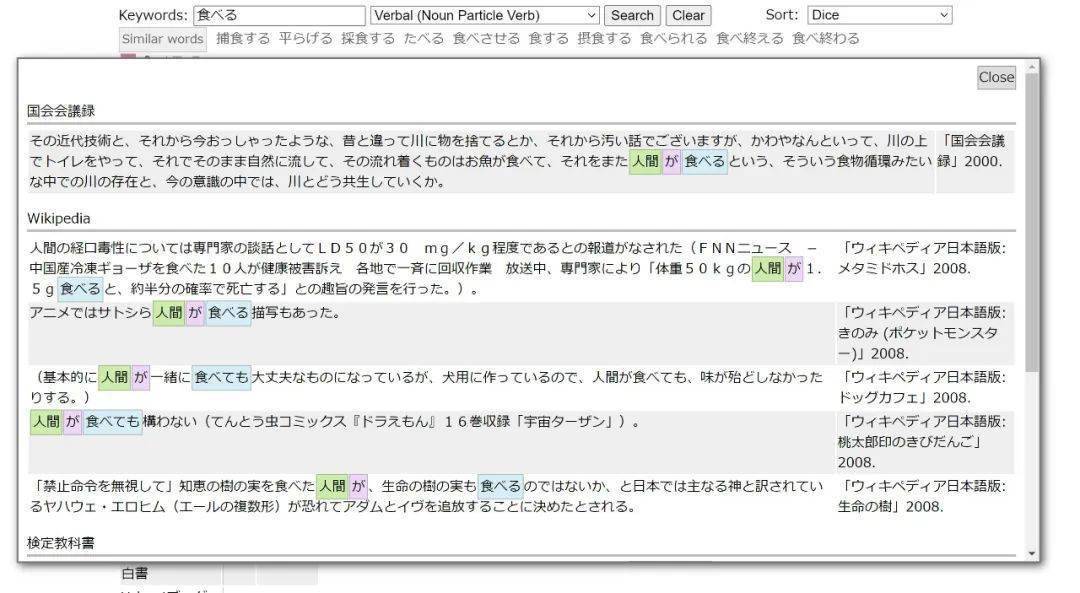The height and width of the screenshot is (593, 1080).
Task: Close the example sentences popup
Action: [x=995, y=77]
